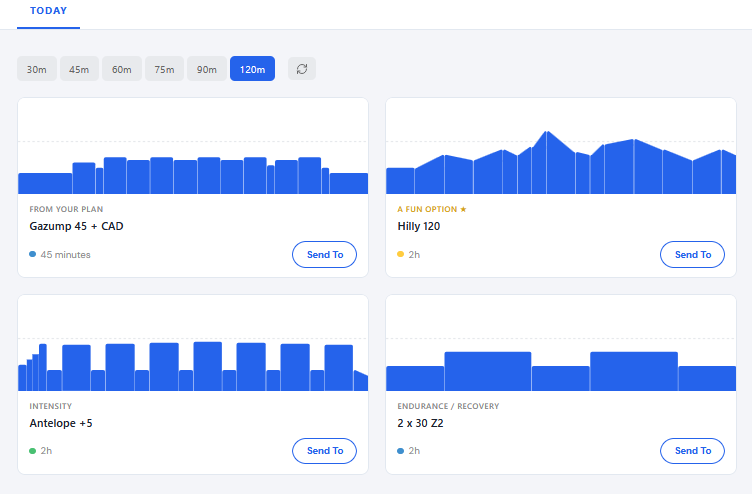
Task: Choose the 90m duration option
Action: pos(207,69)
